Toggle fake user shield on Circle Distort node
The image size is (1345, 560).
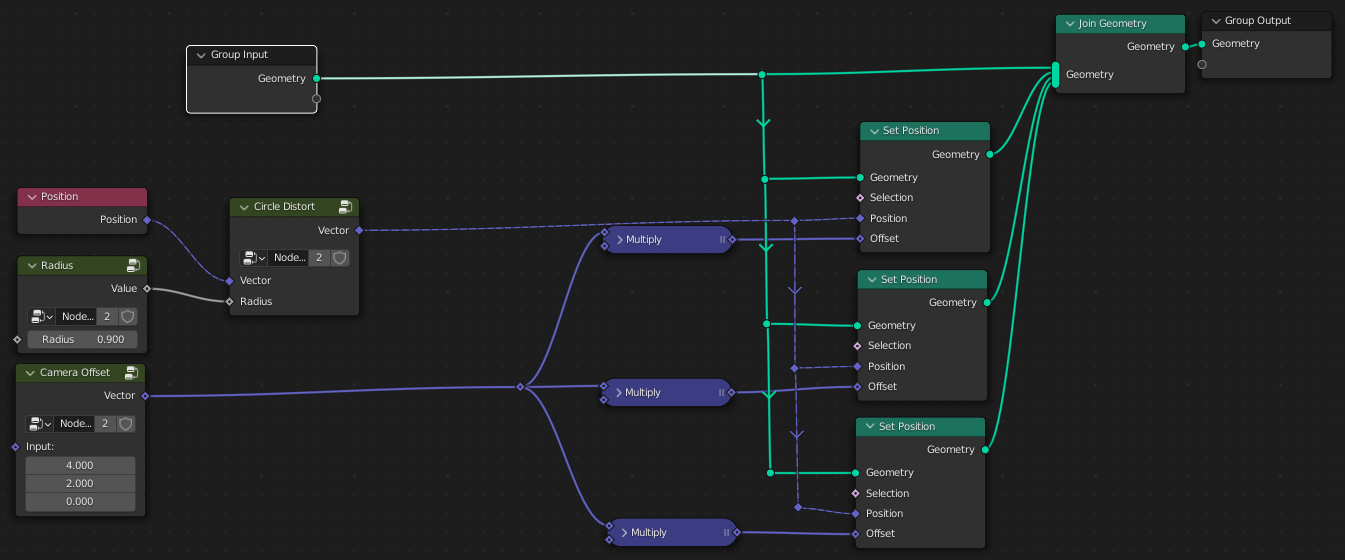point(340,258)
